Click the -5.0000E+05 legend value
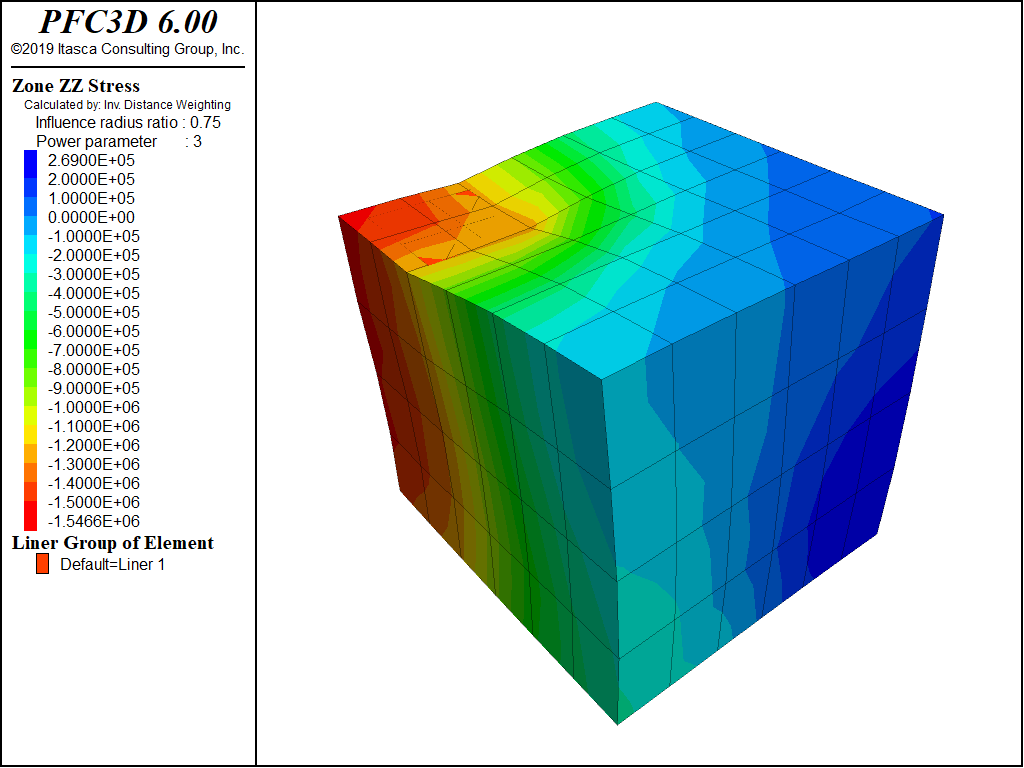Viewport: 1024px width, 768px height. (x=93, y=312)
